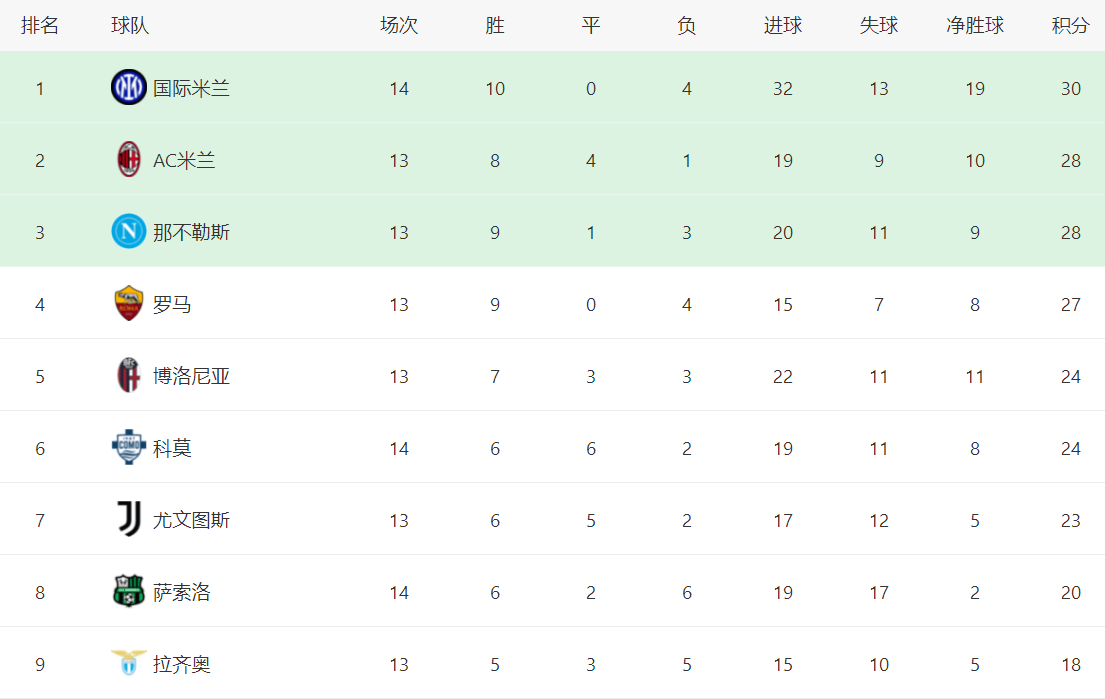Click the Inter Milan club crest
Image resolution: width=1105 pixels, height=699 pixels.
tap(128, 88)
